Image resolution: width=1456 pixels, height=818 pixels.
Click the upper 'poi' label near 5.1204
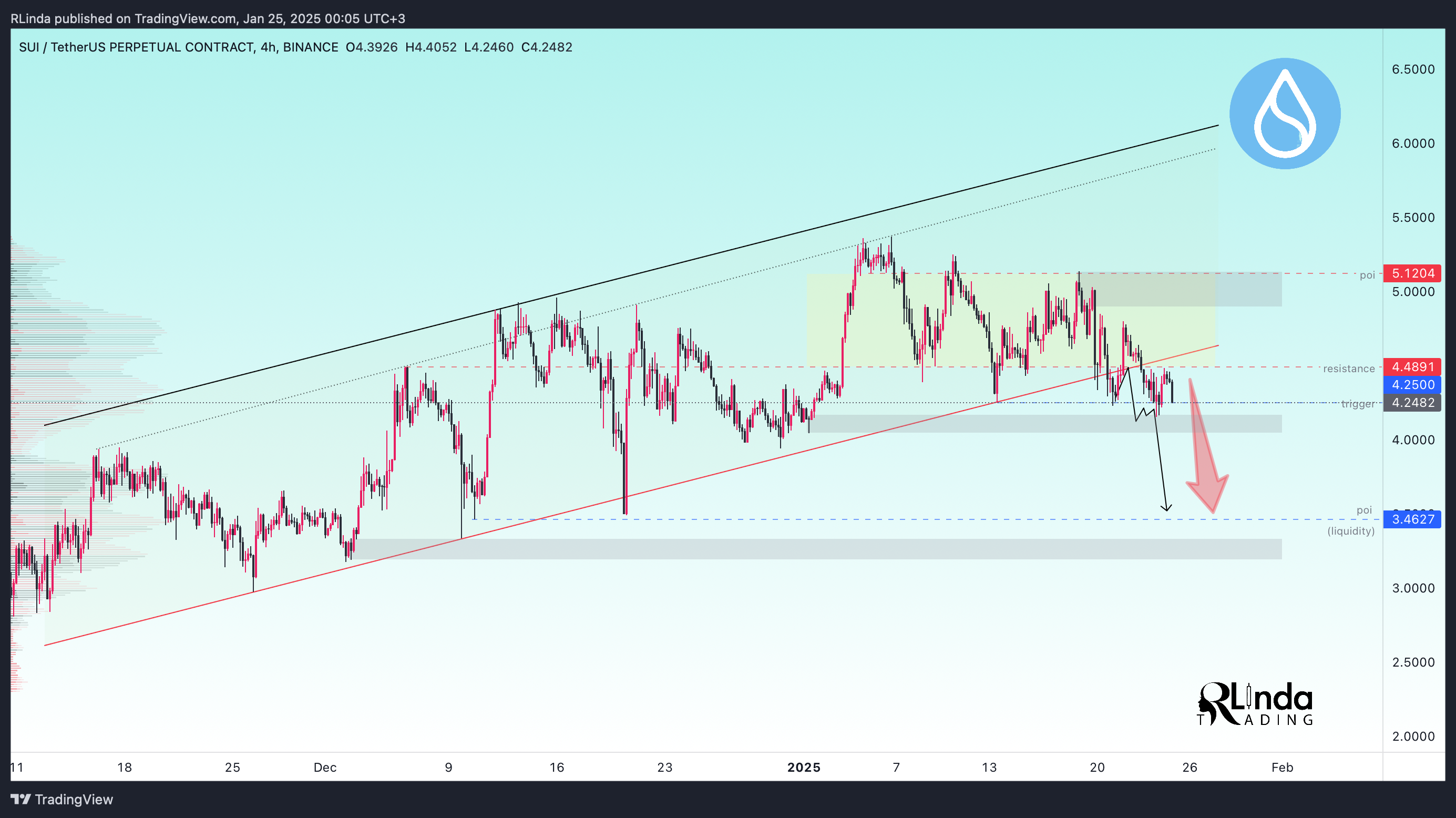point(1367,275)
